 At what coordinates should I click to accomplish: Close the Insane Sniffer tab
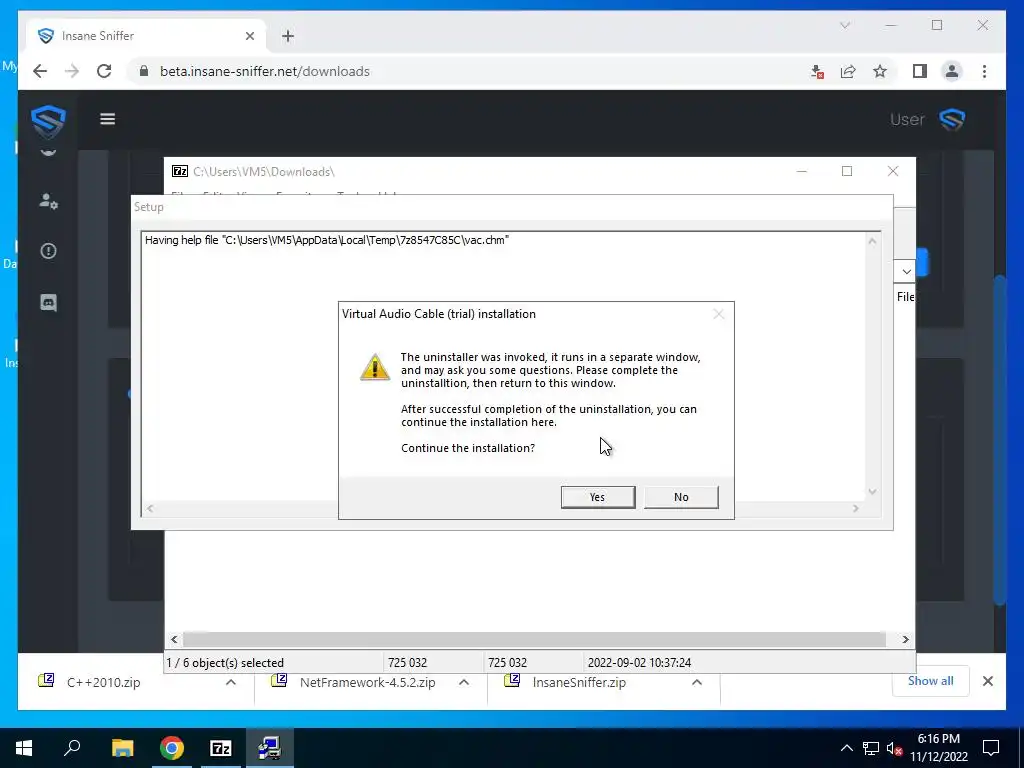[249, 36]
